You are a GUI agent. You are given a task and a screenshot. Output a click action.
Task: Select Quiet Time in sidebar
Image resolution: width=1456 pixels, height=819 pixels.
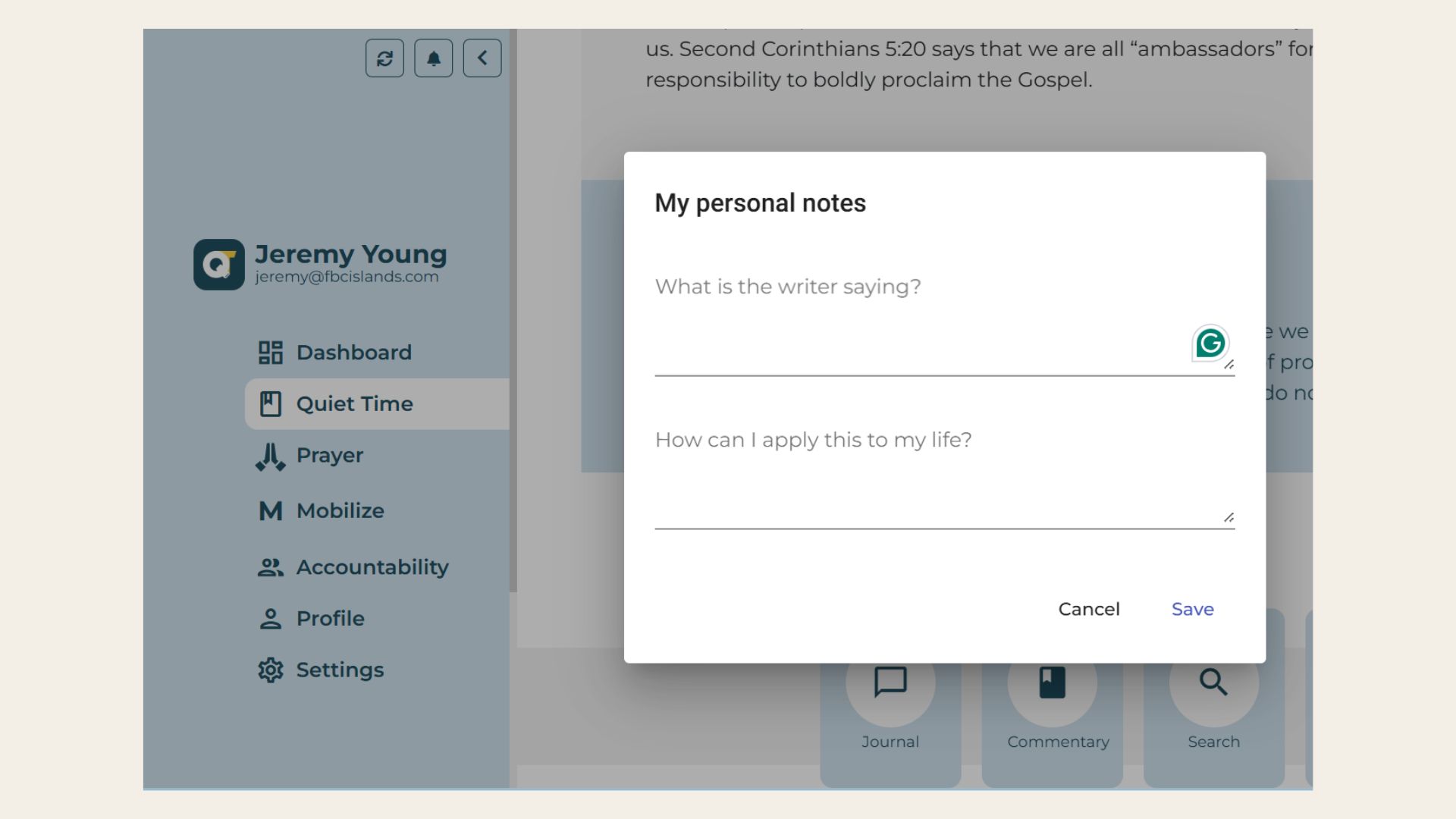point(354,404)
